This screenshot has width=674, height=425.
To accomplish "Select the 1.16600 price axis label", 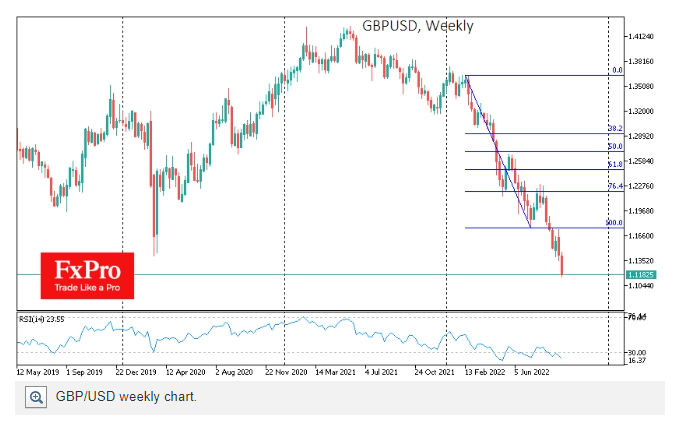I will (641, 236).
